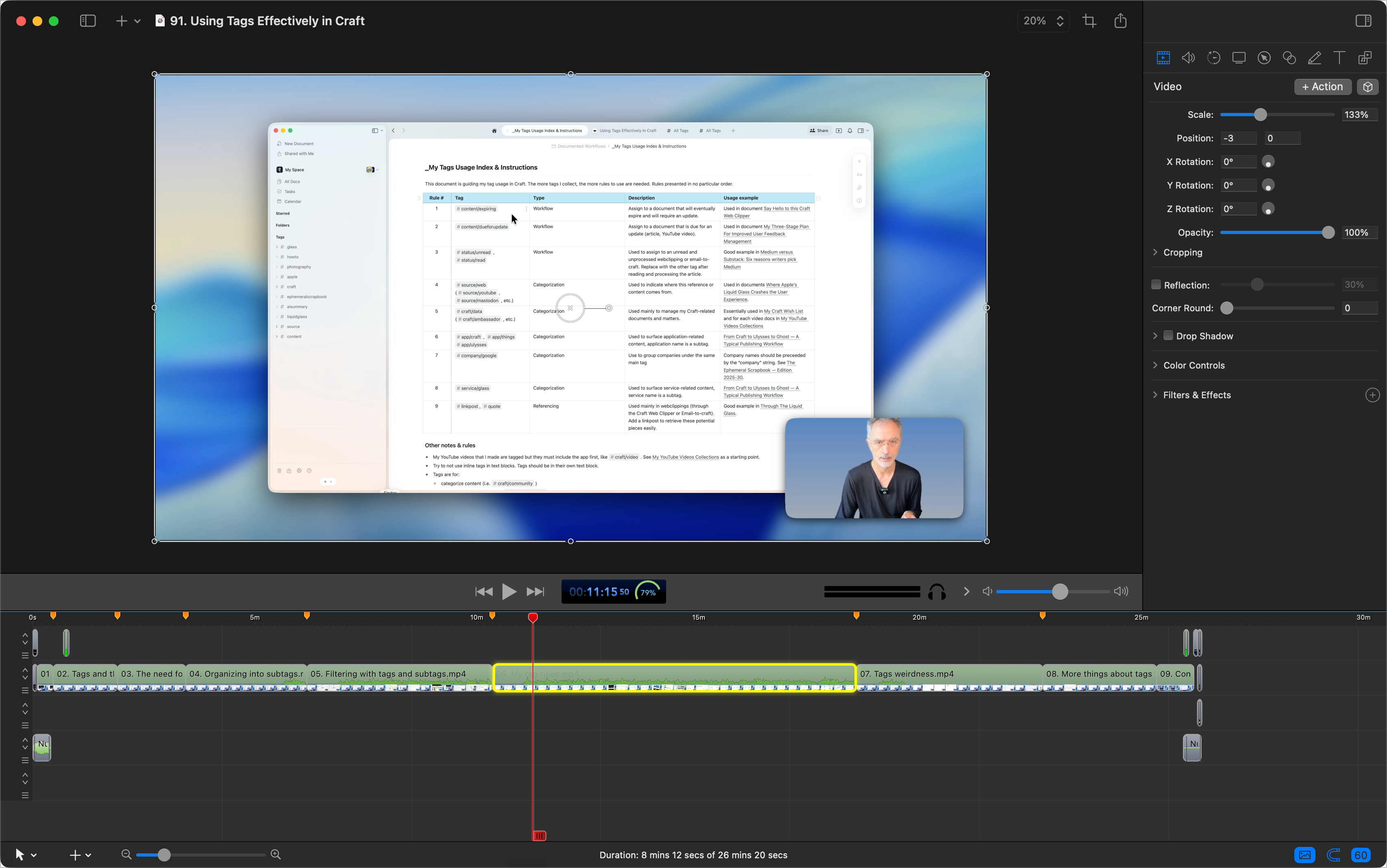This screenshot has width=1387, height=868.
Task: Toggle timeline snapping magnet icon
Action: (1333, 855)
